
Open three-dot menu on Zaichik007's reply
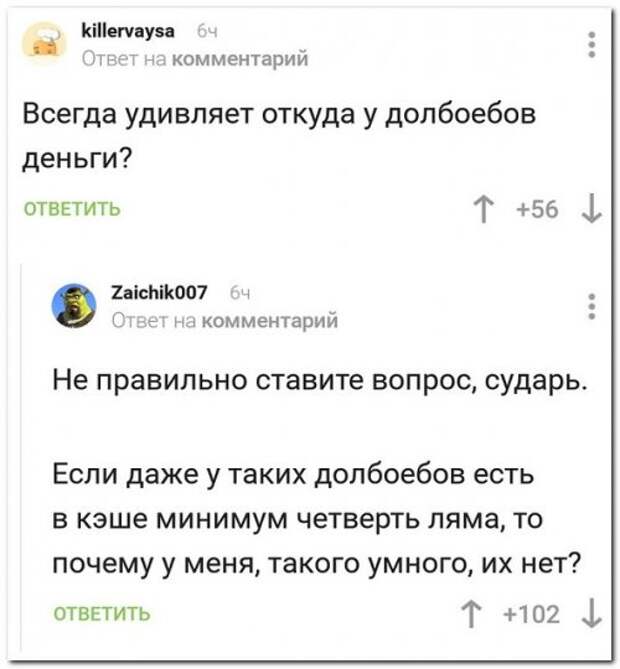pyautogui.click(x=591, y=306)
